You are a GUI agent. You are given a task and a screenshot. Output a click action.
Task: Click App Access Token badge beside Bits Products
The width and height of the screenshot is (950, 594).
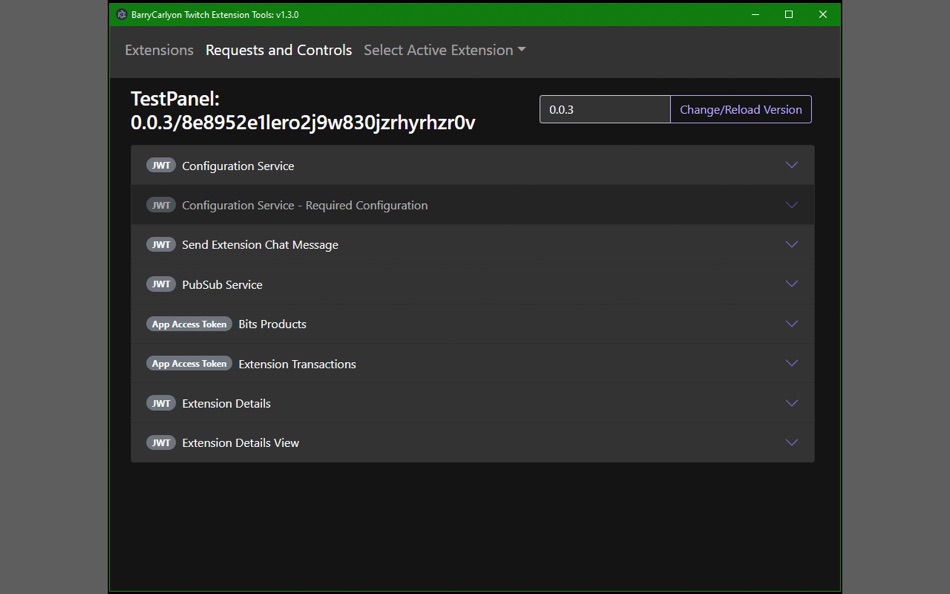coord(189,324)
